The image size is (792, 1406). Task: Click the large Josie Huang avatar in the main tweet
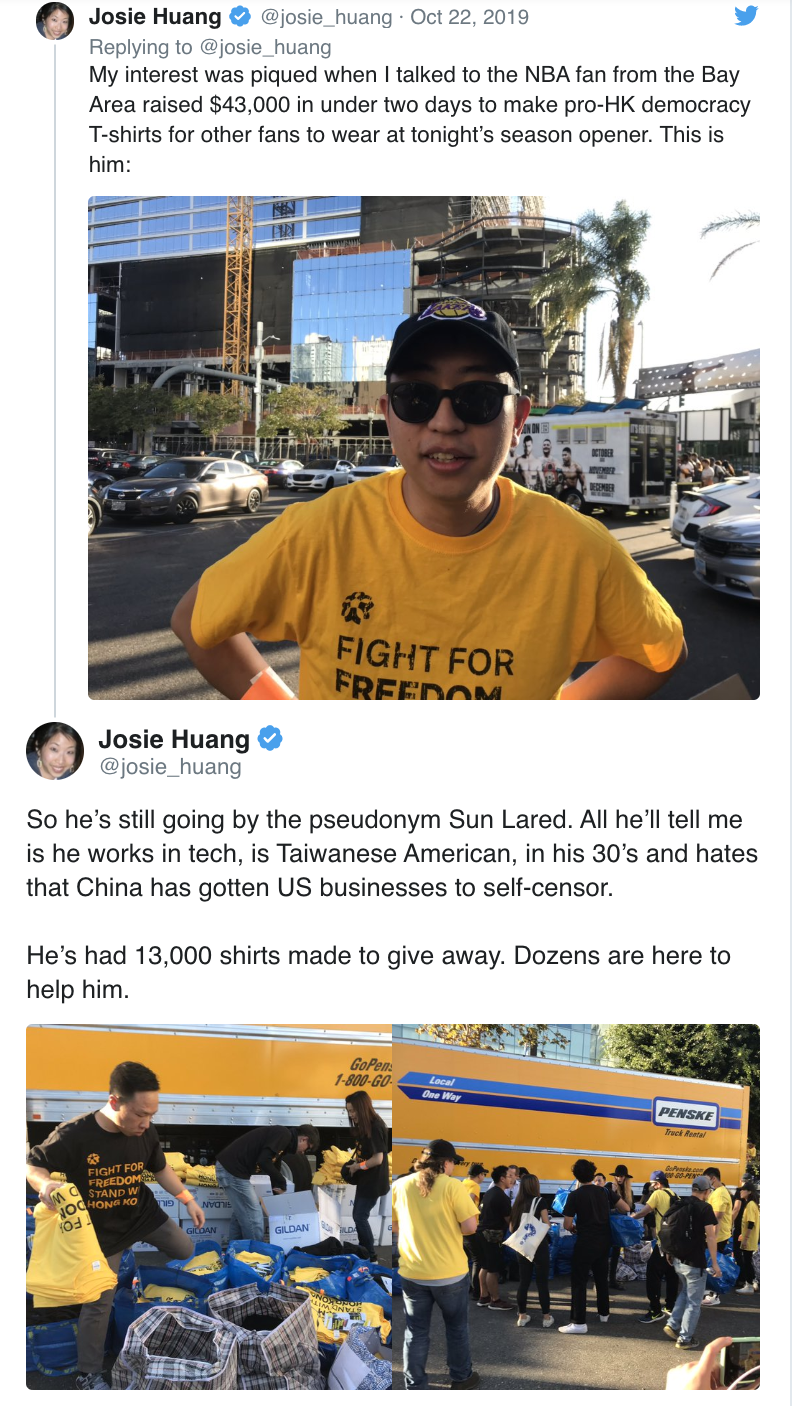coord(55,751)
